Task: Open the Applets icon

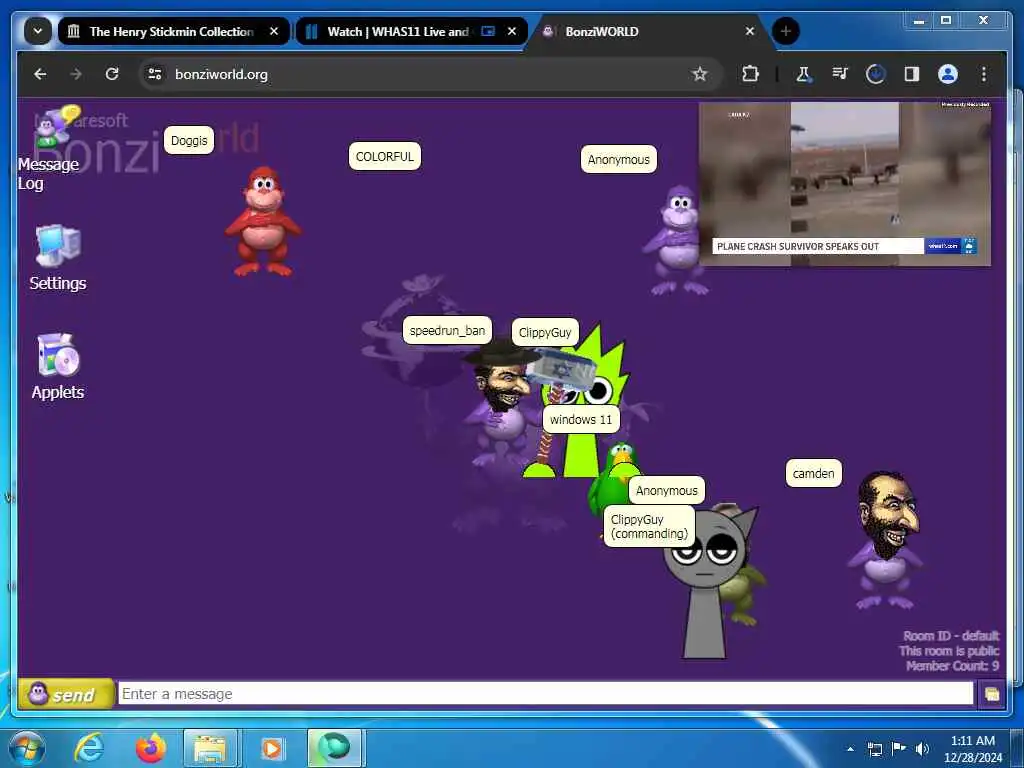Action: (x=57, y=366)
